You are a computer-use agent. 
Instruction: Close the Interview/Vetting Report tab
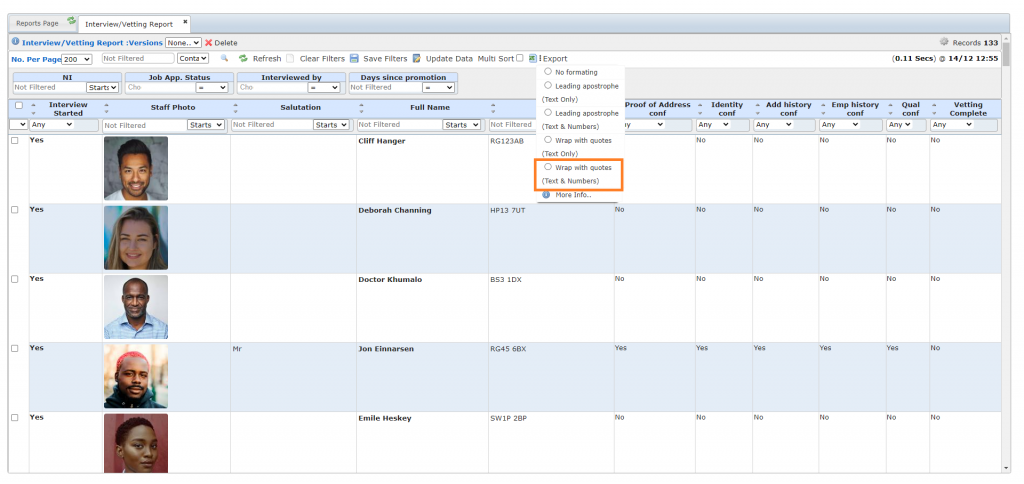(x=185, y=22)
